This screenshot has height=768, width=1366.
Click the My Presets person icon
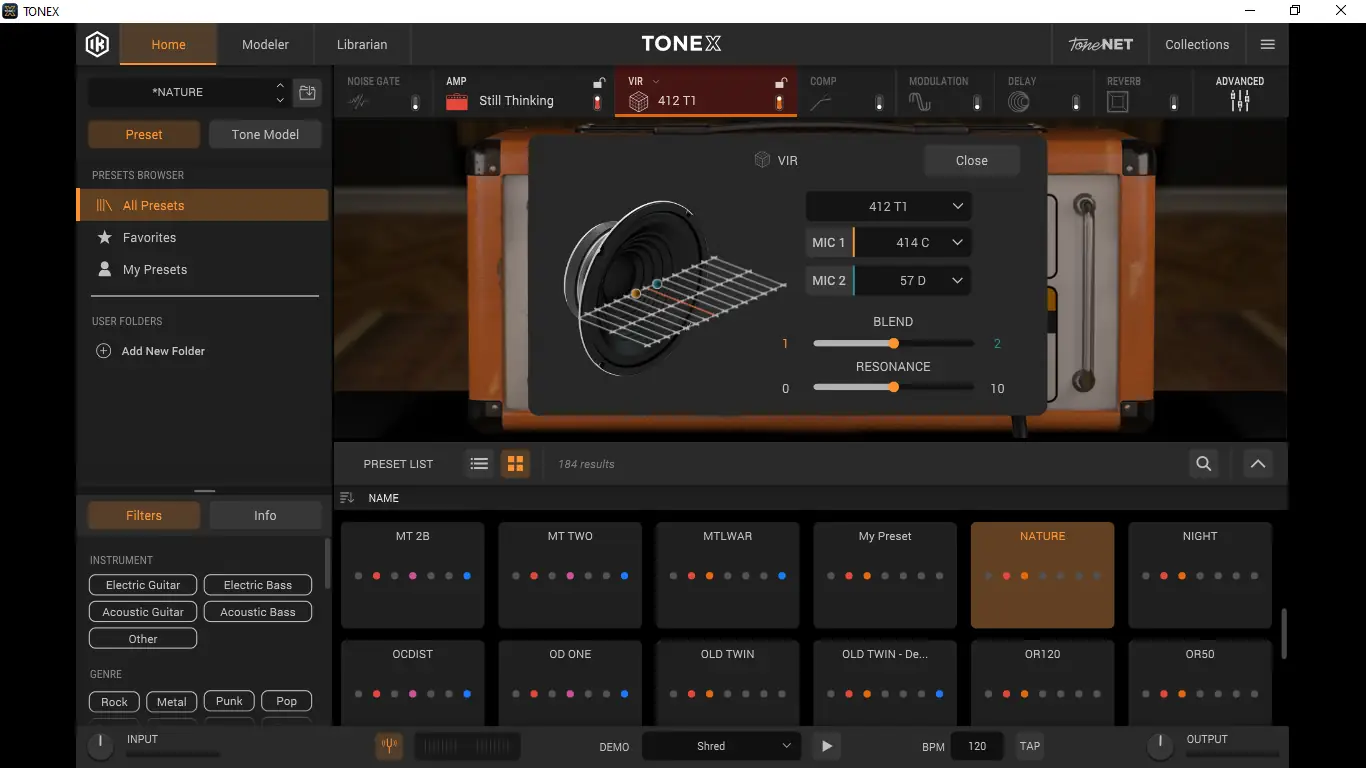click(104, 269)
